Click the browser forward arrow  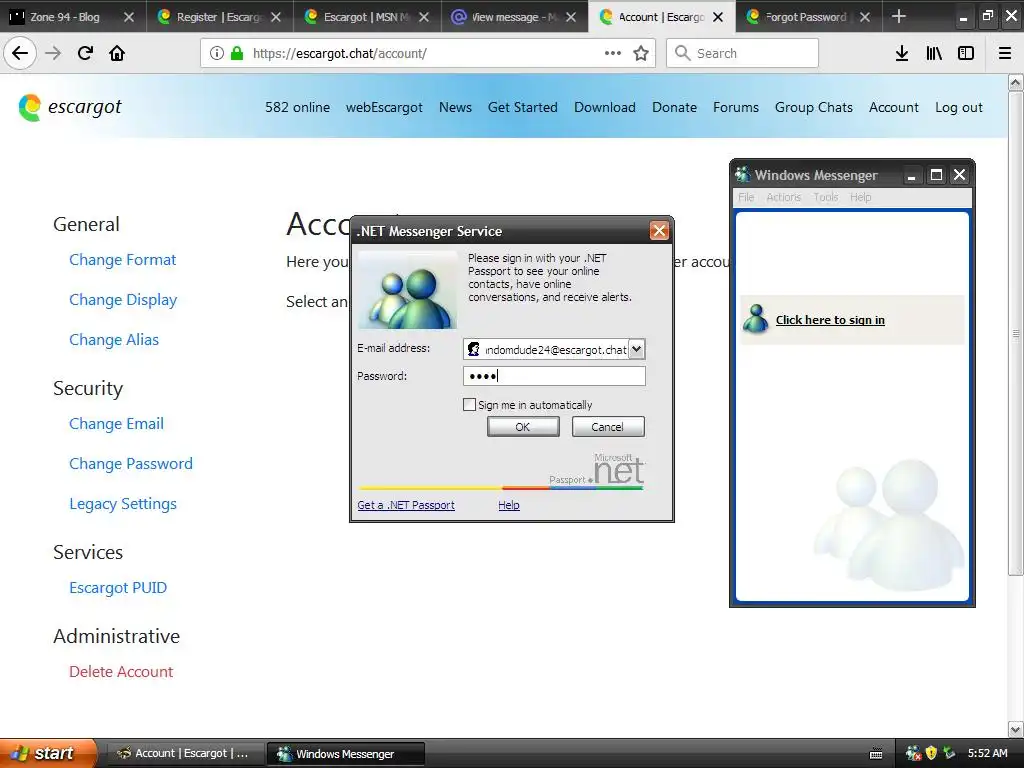pyautogui.click(x=53, y=54)
